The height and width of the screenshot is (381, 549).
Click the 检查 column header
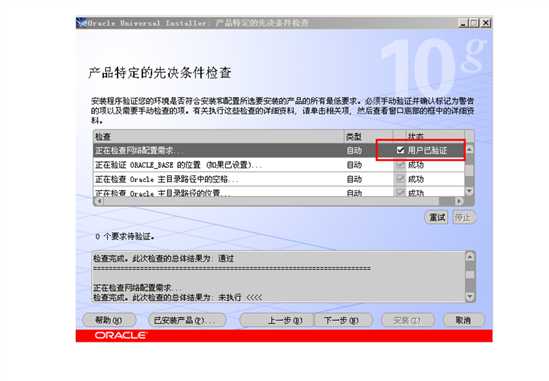(219, 137)
